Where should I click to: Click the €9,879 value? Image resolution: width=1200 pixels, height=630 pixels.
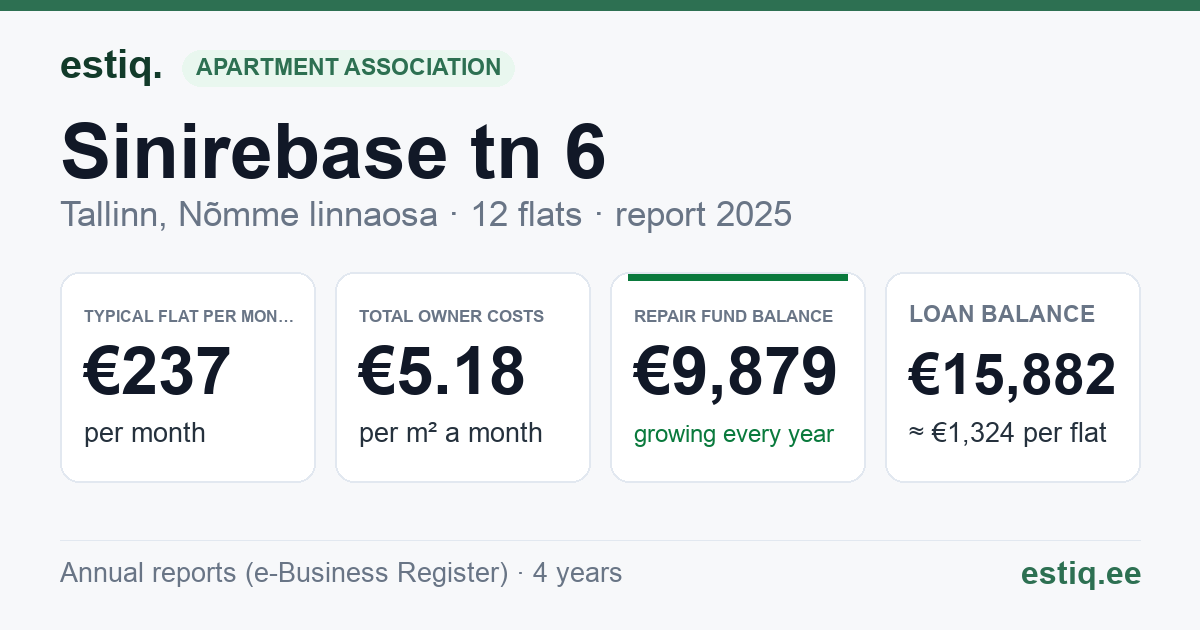click(735, 371)
